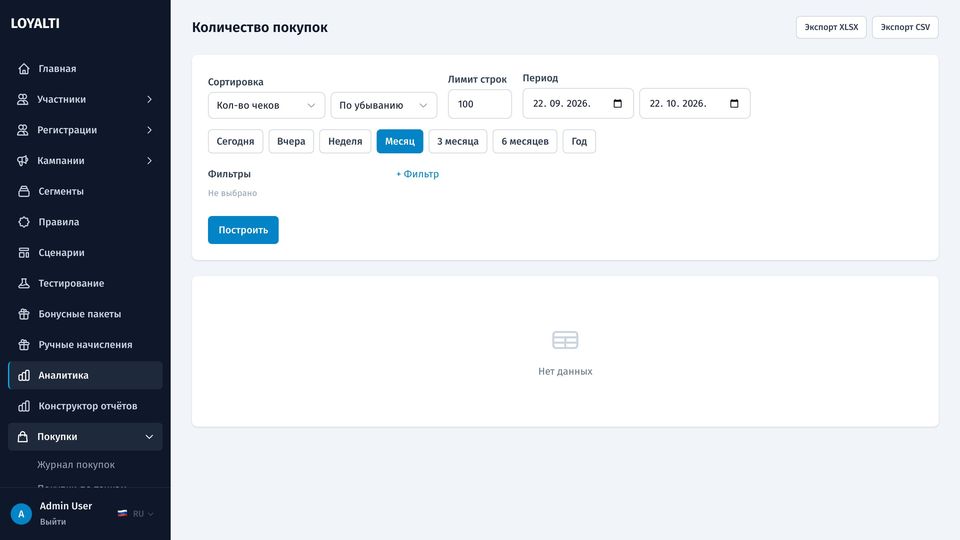Click the Russian flag icon
960x540 pixels.
point(122,514)
